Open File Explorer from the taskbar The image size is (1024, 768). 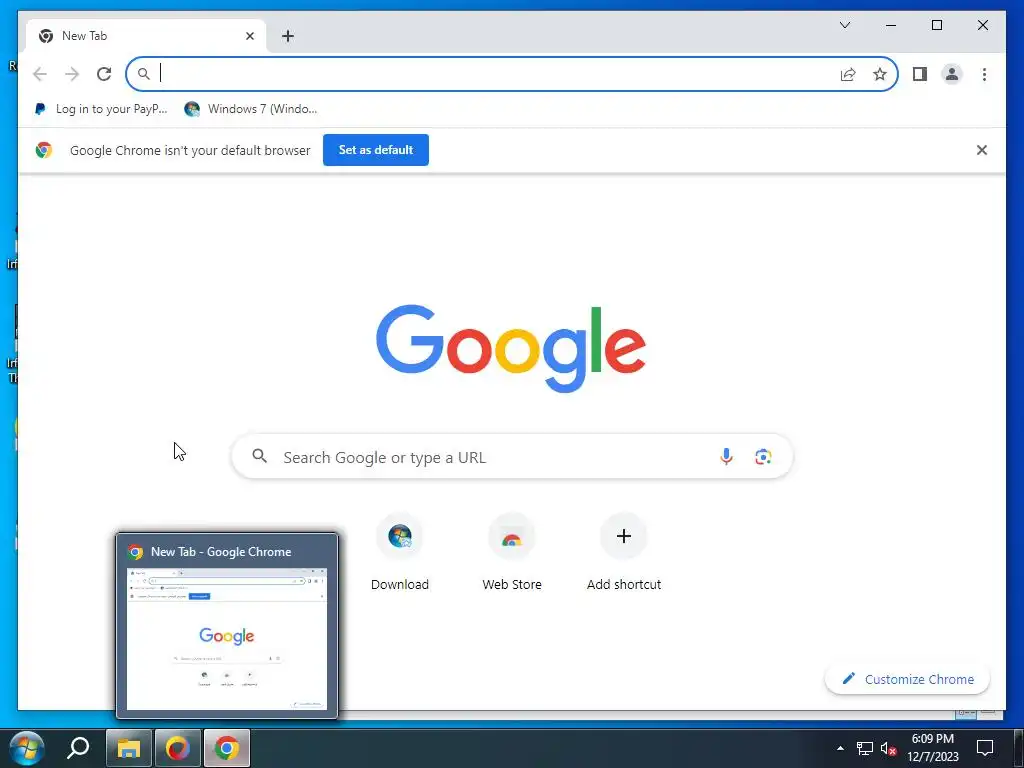(129, 748)
